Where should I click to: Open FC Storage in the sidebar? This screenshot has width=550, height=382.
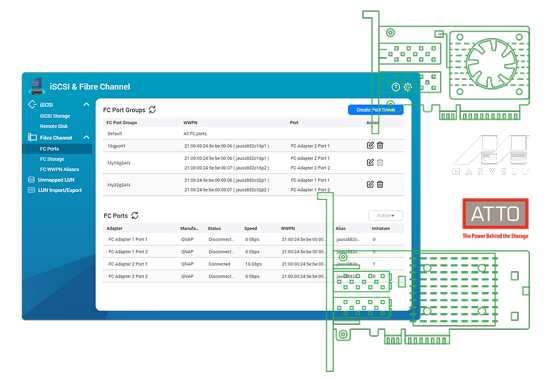pyautogui.click(x=52, y=159)
